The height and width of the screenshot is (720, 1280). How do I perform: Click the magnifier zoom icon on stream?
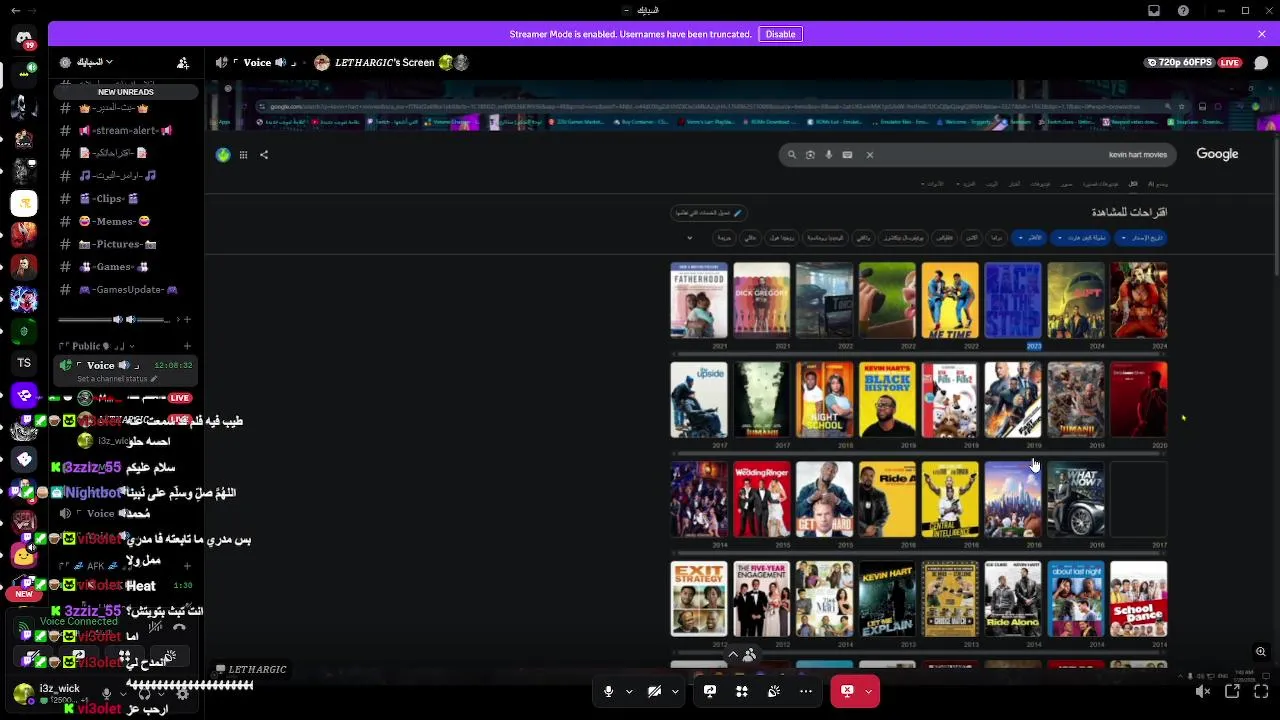pos(1261,652)
